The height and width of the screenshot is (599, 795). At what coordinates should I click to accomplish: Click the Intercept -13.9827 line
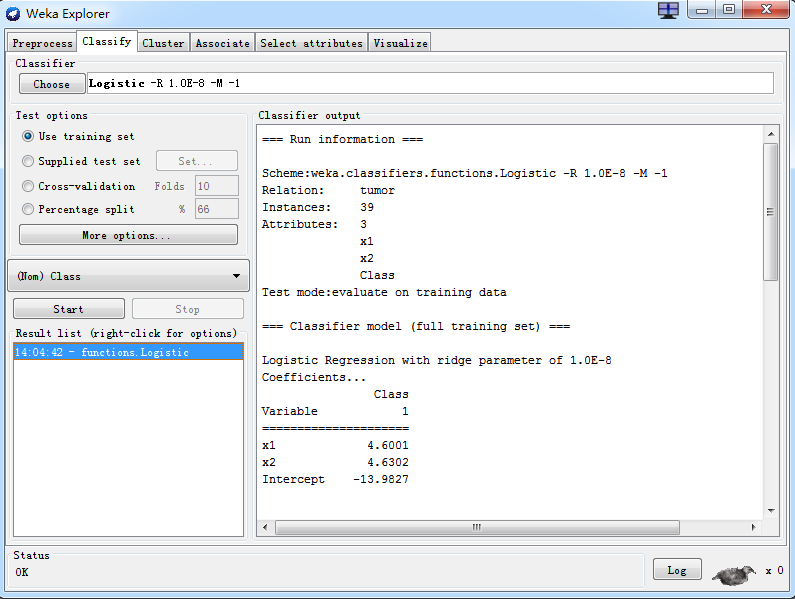[x=335, y=479]
